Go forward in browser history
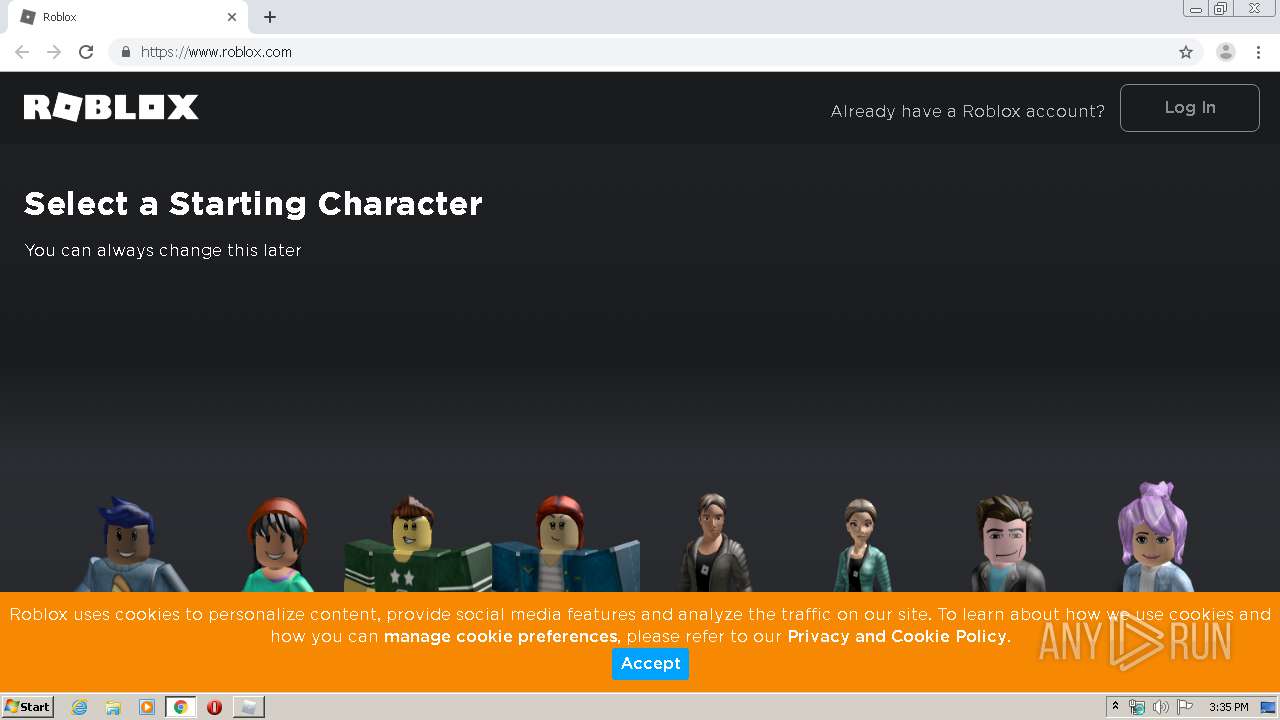1280x720 pixels. tap(54, 52)
